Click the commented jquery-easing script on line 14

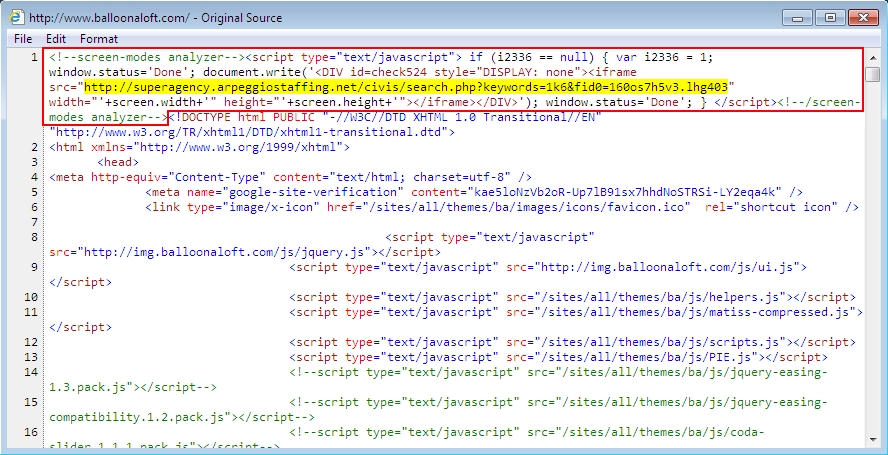pos(558,372)
